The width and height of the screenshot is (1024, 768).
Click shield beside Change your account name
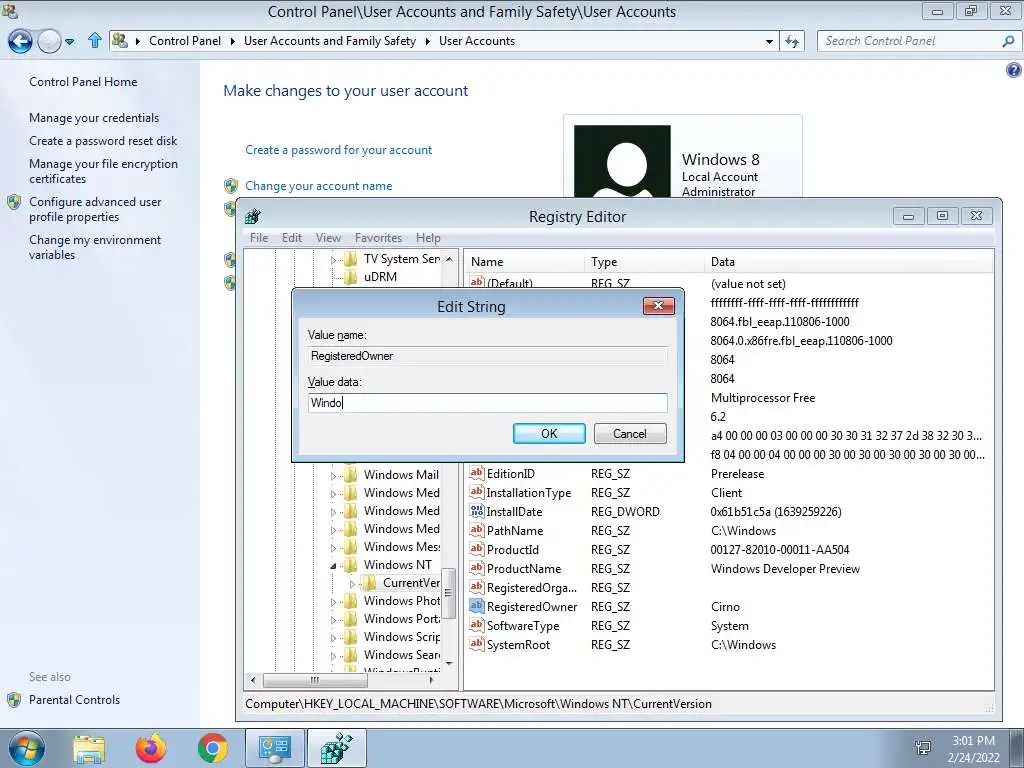coord(231,186)
